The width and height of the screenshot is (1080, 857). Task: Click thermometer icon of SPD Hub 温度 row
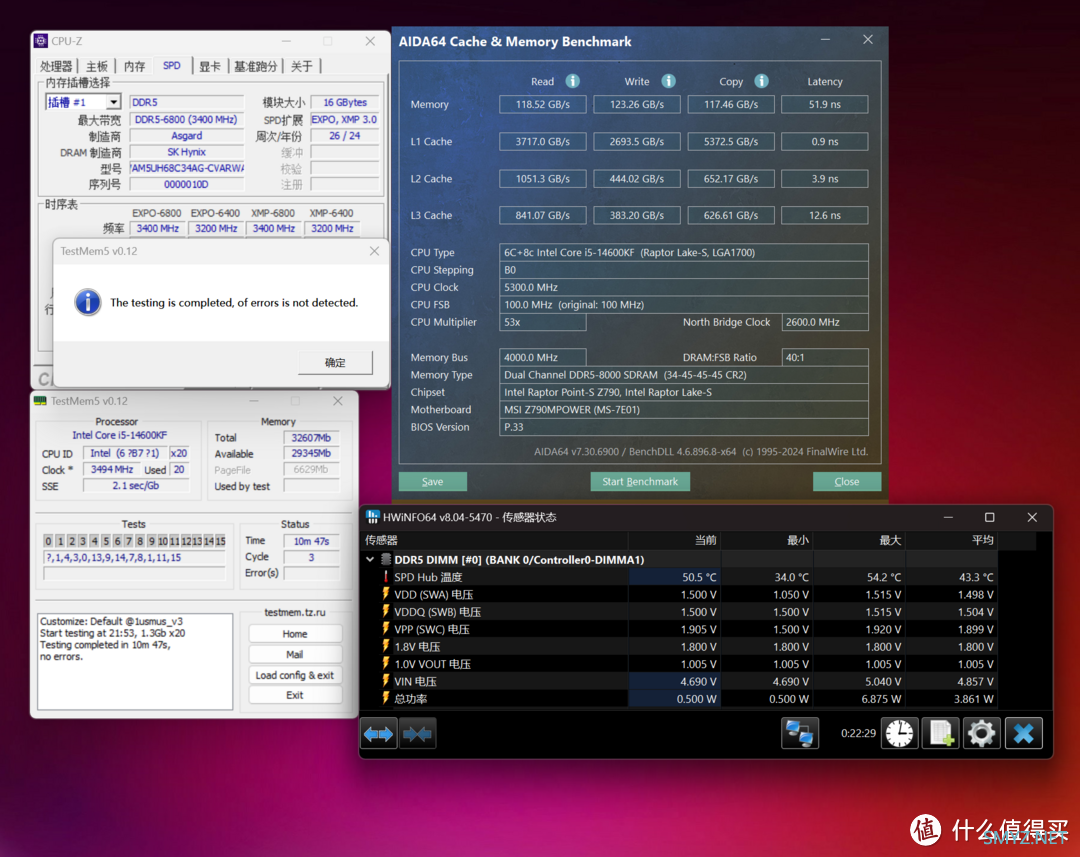click(x=386, y=577)
